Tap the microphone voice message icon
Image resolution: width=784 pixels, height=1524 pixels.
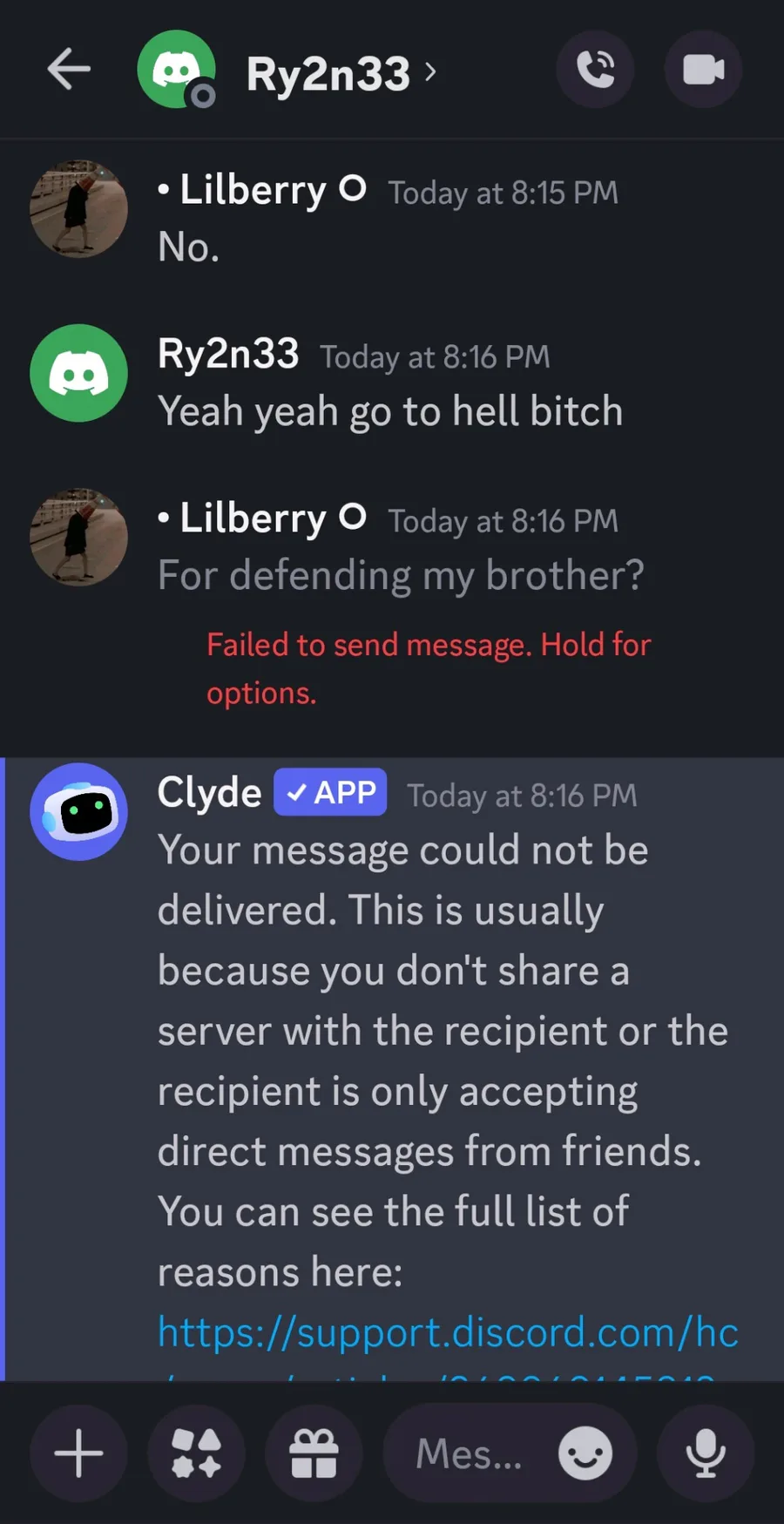click(x=706, y=1453)
